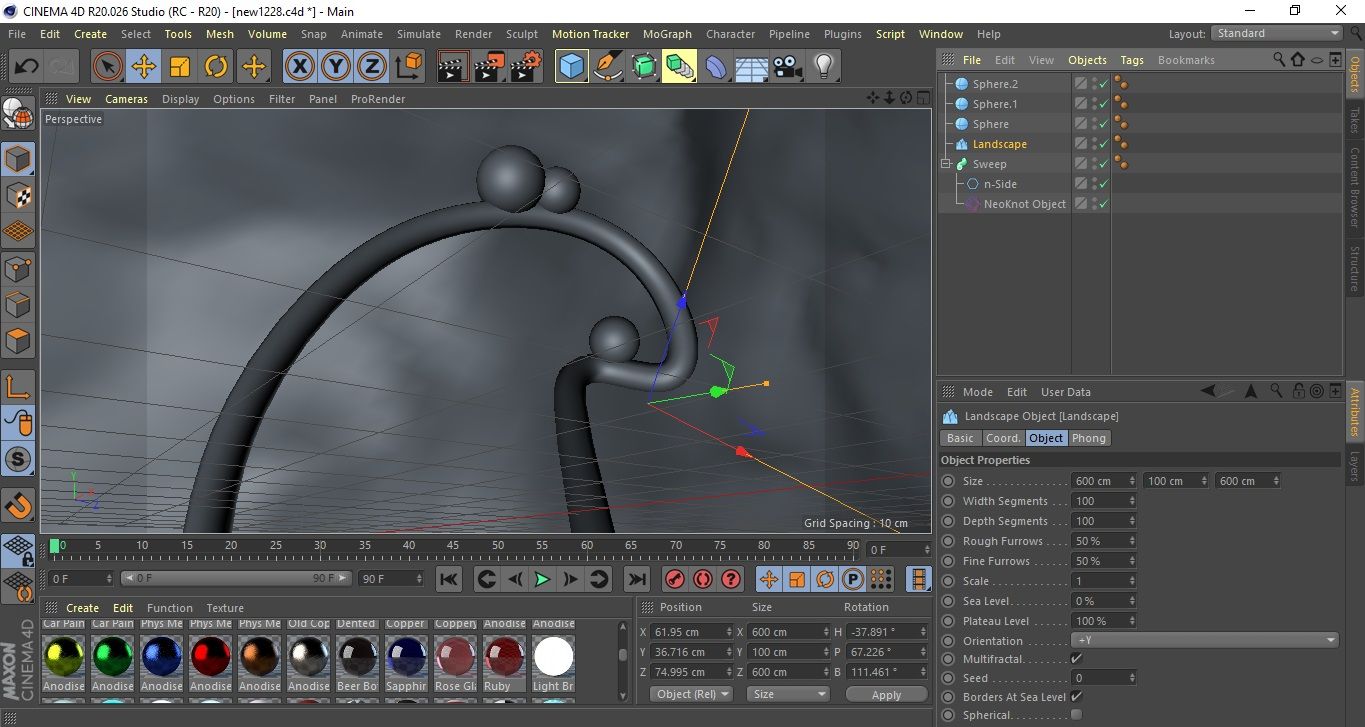The width and height of the screenshot is (1365, 727).
Task: Go to start of animation
Action: (x=449, y=579)
